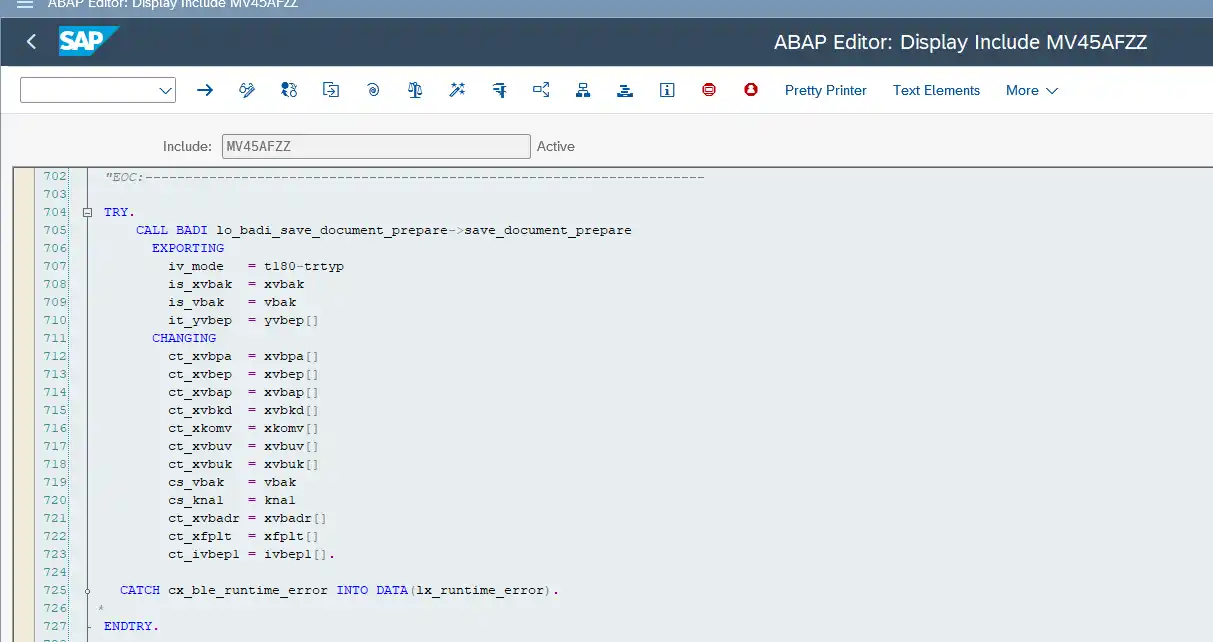1213x642 pixels.
Task: Collapse the TRY block at line 704
Action: pyautogui.click(x=88, y=213)
